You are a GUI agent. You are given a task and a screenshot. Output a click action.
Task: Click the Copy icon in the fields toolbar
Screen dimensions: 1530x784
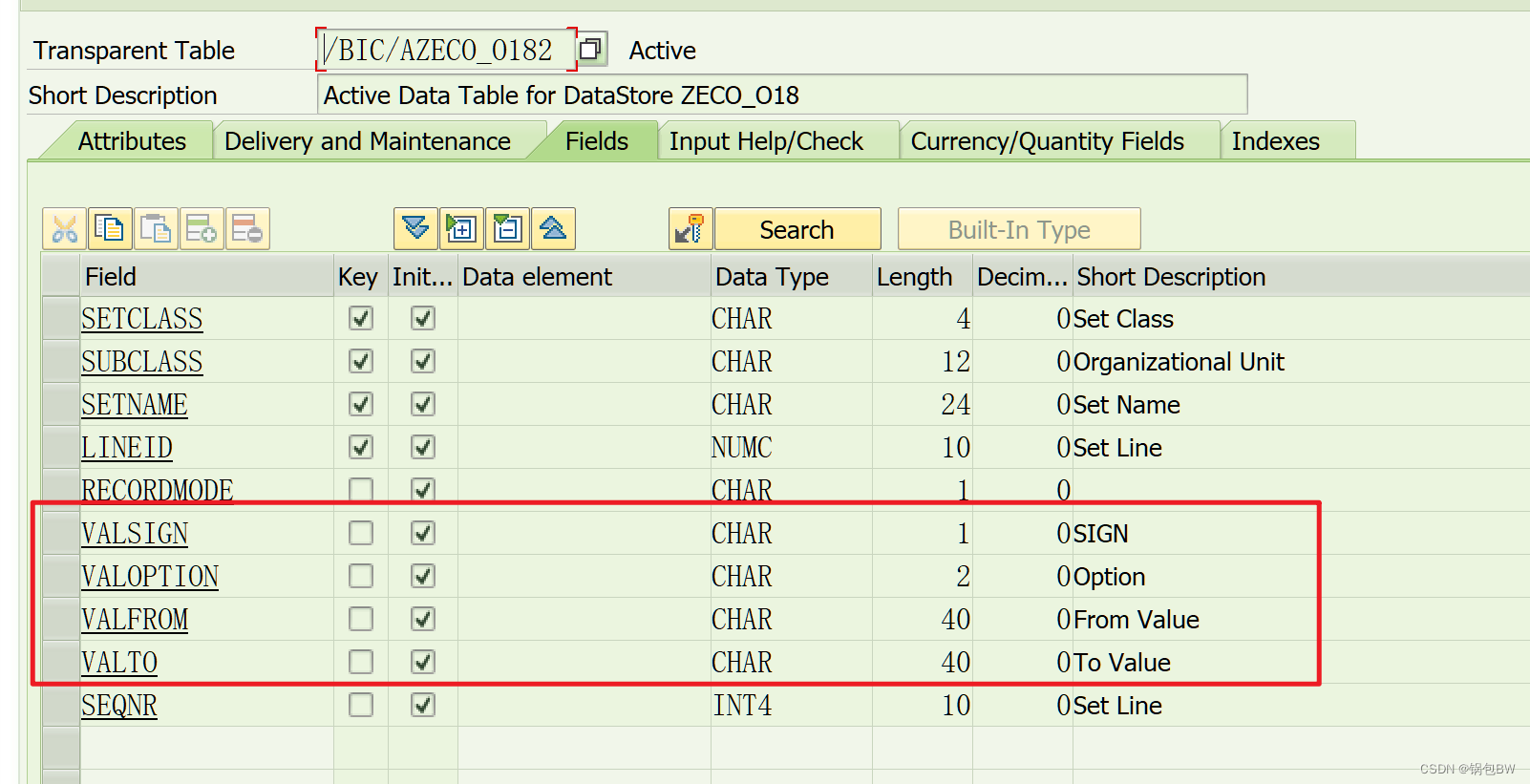tap(110, 229)
